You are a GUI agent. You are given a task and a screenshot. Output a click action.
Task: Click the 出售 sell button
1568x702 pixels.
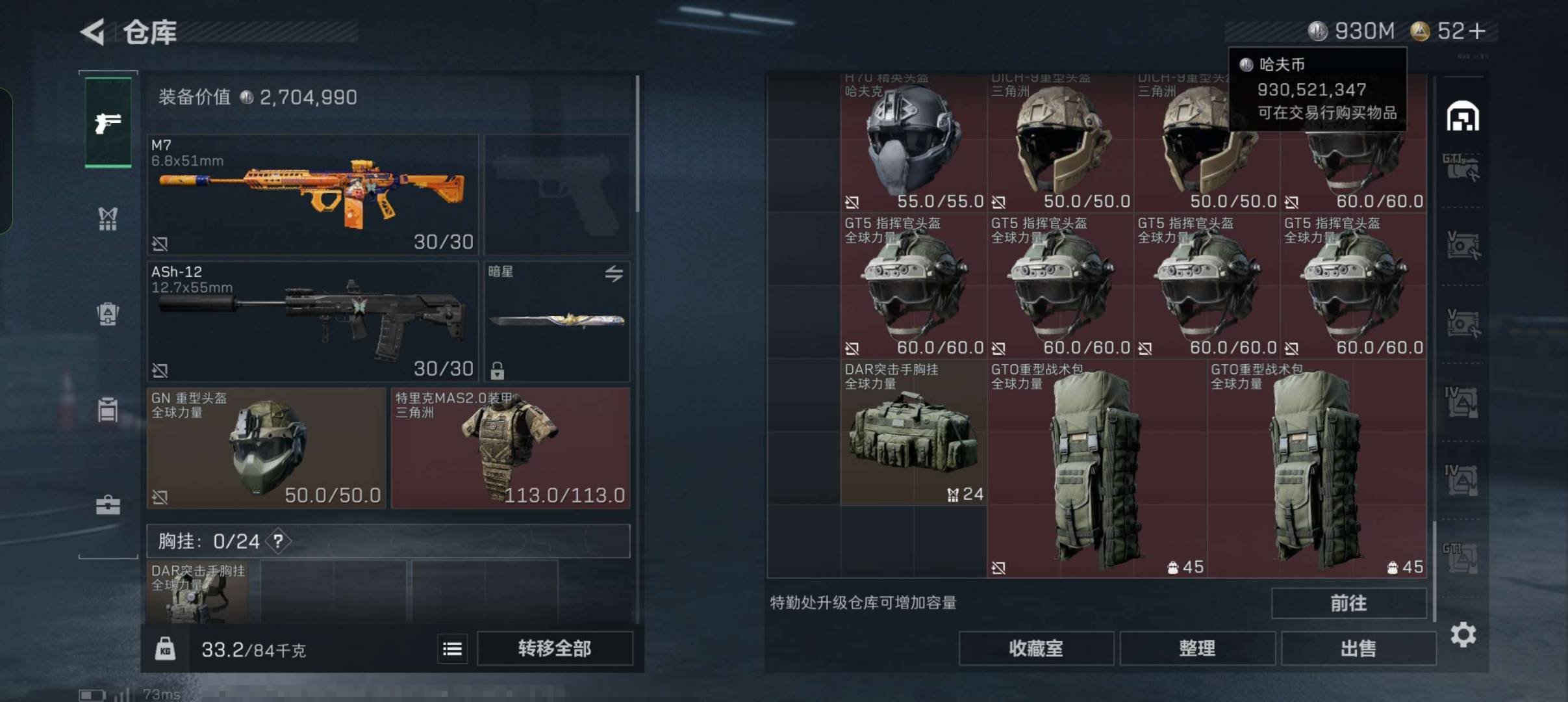(1358, 648)
